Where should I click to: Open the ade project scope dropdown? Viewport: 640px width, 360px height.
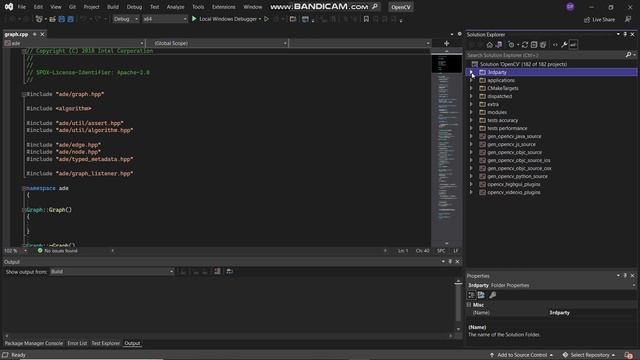click(x=74, y=43)
